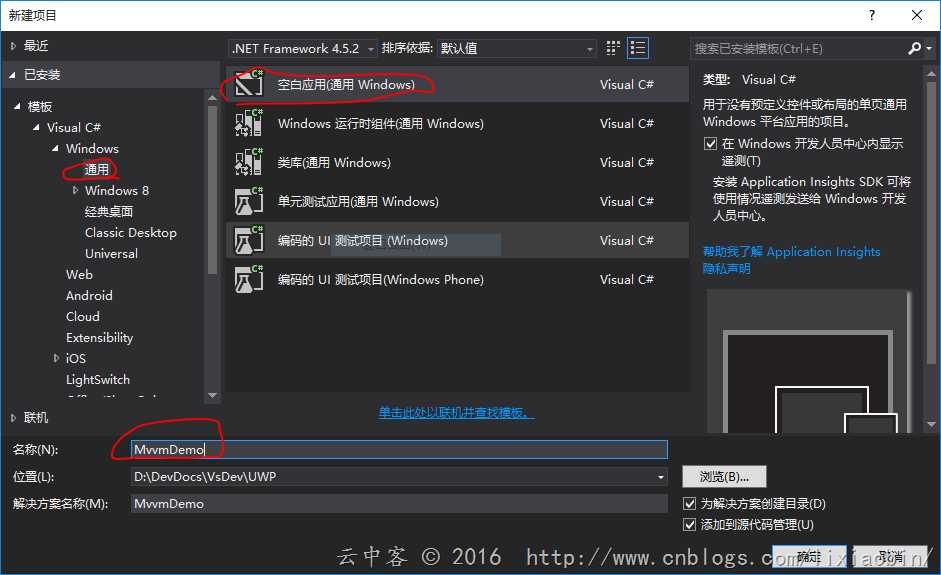Select Cloud tree item
The height and width of the screenshot is (575, 941).
[x=83, y=316]
